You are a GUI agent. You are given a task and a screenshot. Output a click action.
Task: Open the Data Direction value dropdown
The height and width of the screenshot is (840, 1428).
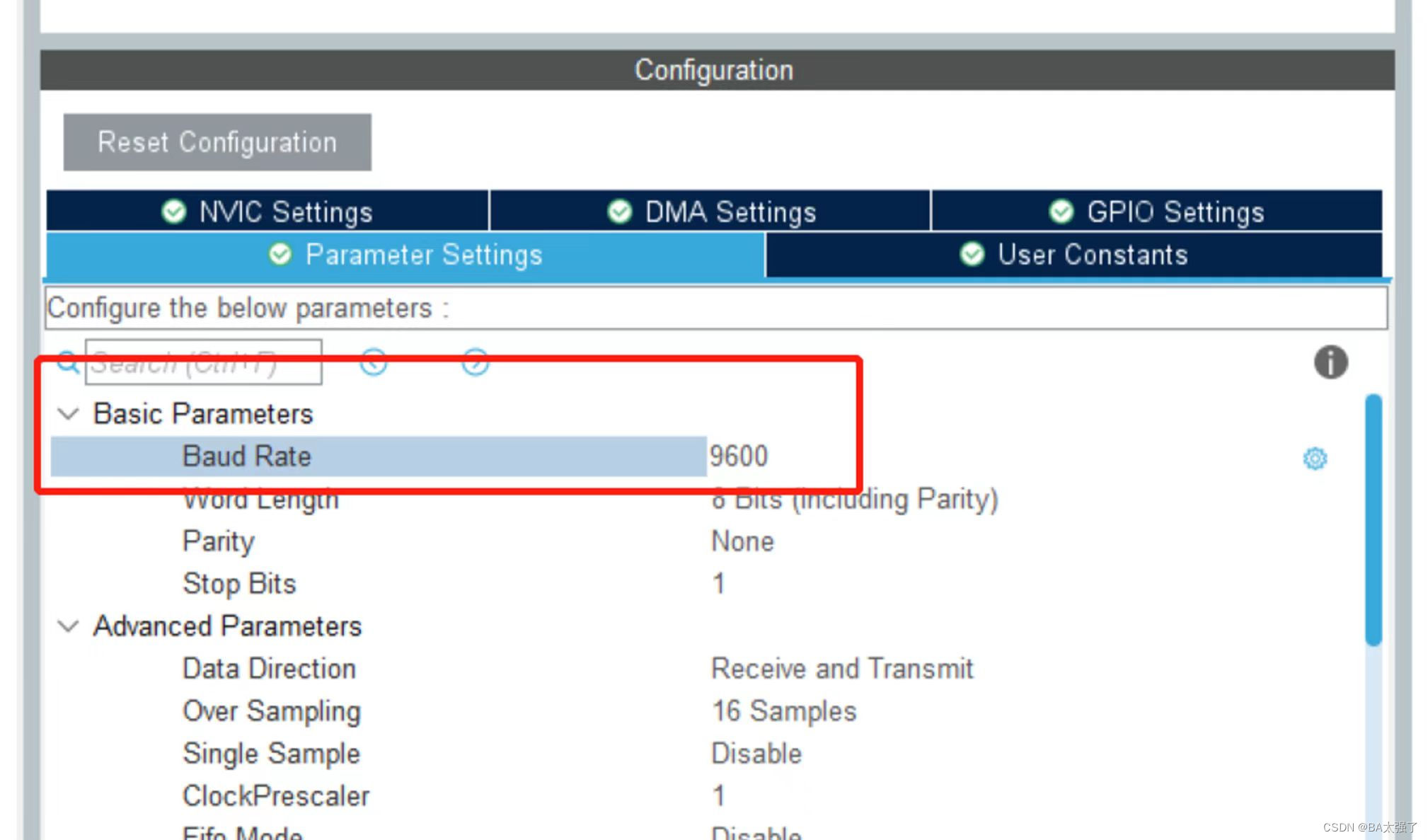[x=842, y=669]
